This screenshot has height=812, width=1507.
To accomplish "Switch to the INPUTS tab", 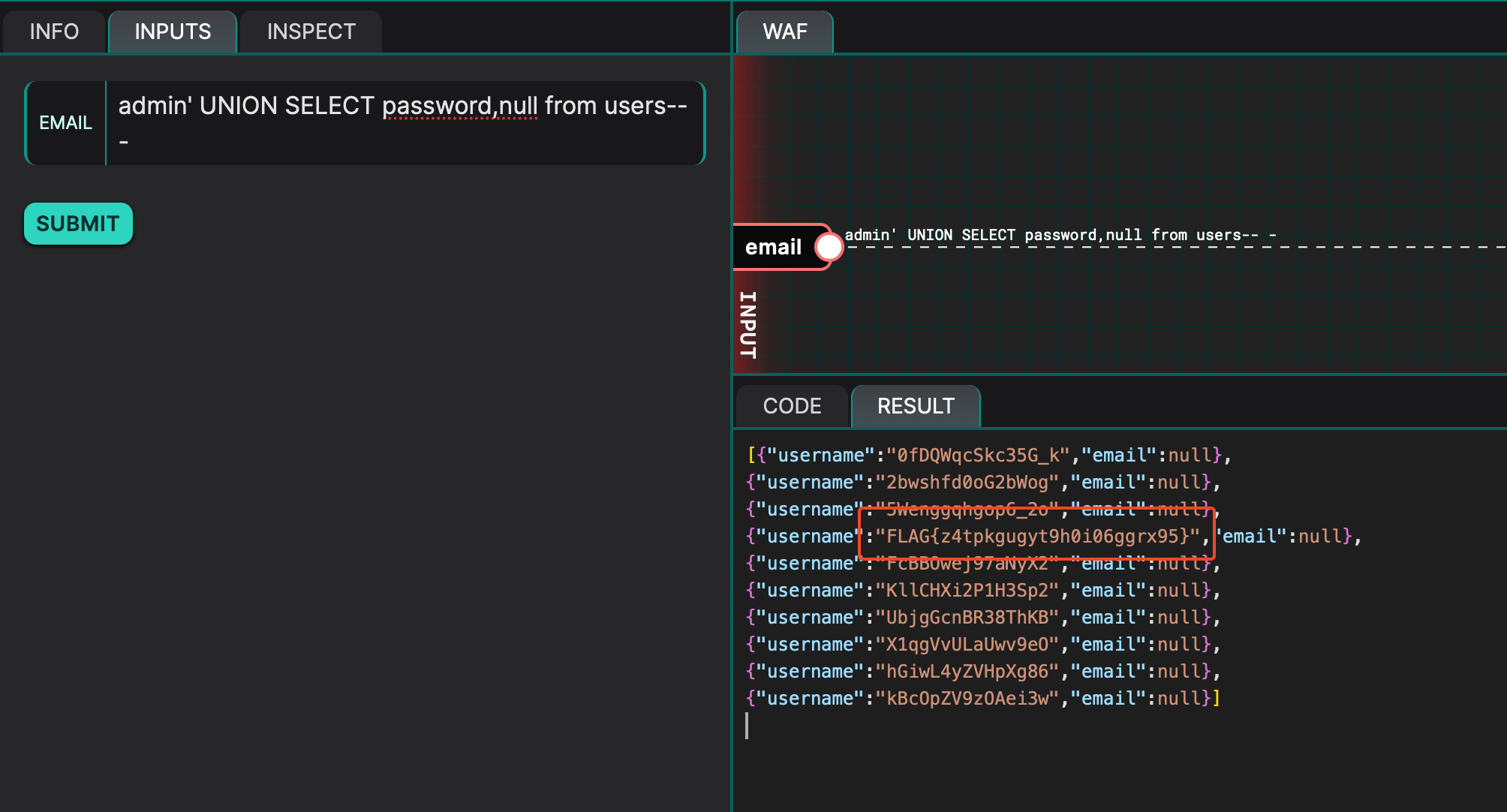I will click(x=173, y=32).
